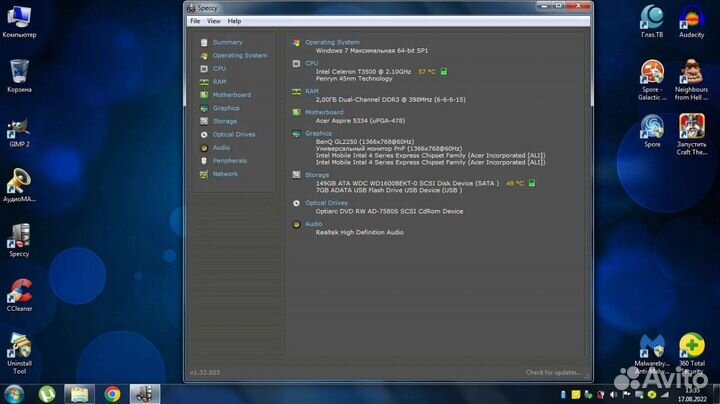Click the Audio heading in summary panel

click(x=314, y=224)
